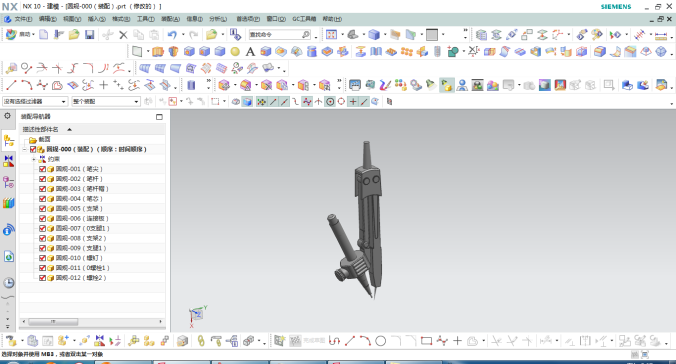
Task: Open the History clock icon in sidebar
Action: coord(9,283)
